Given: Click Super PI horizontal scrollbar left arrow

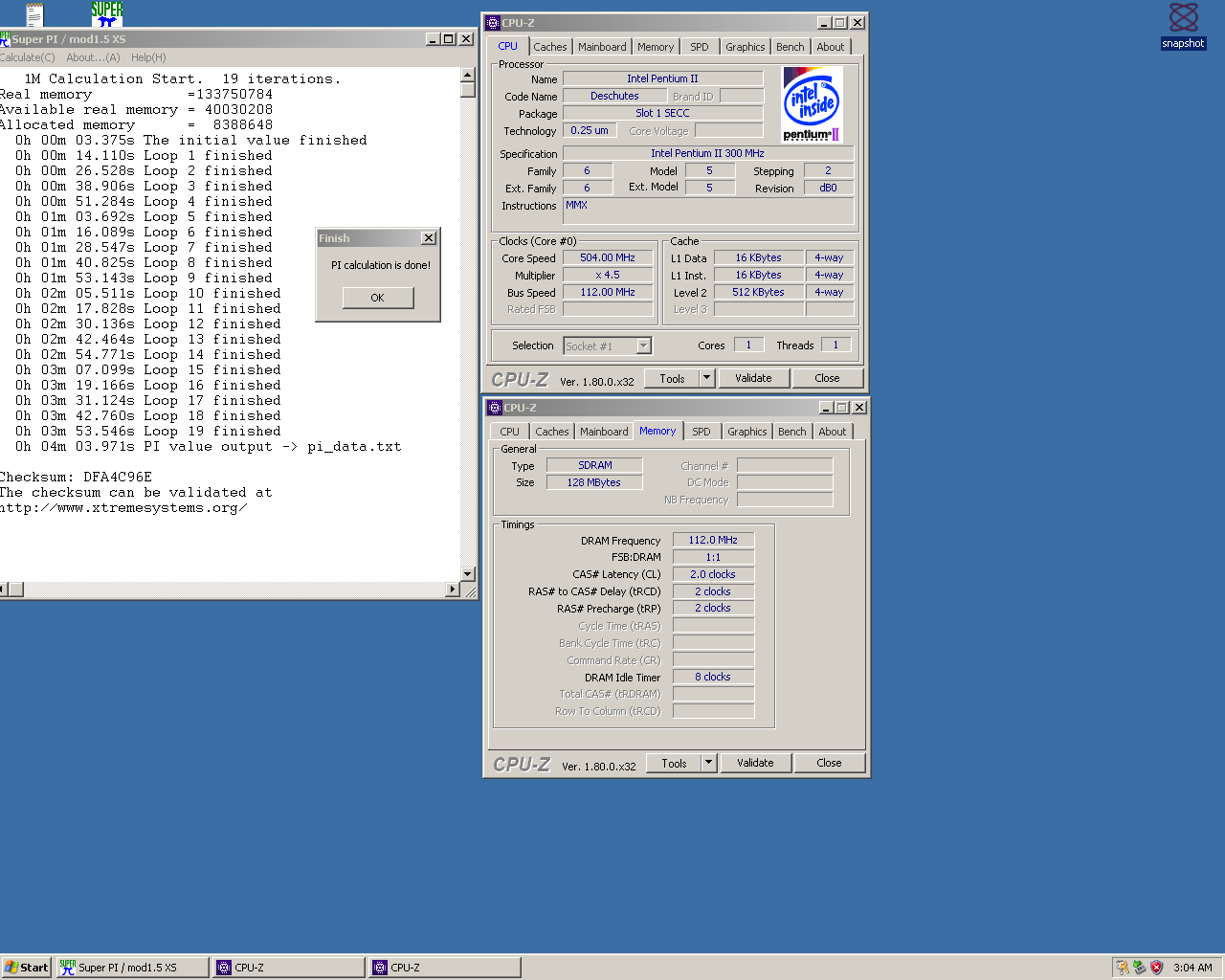Looking at the screenshot, I should click(4, 590).
